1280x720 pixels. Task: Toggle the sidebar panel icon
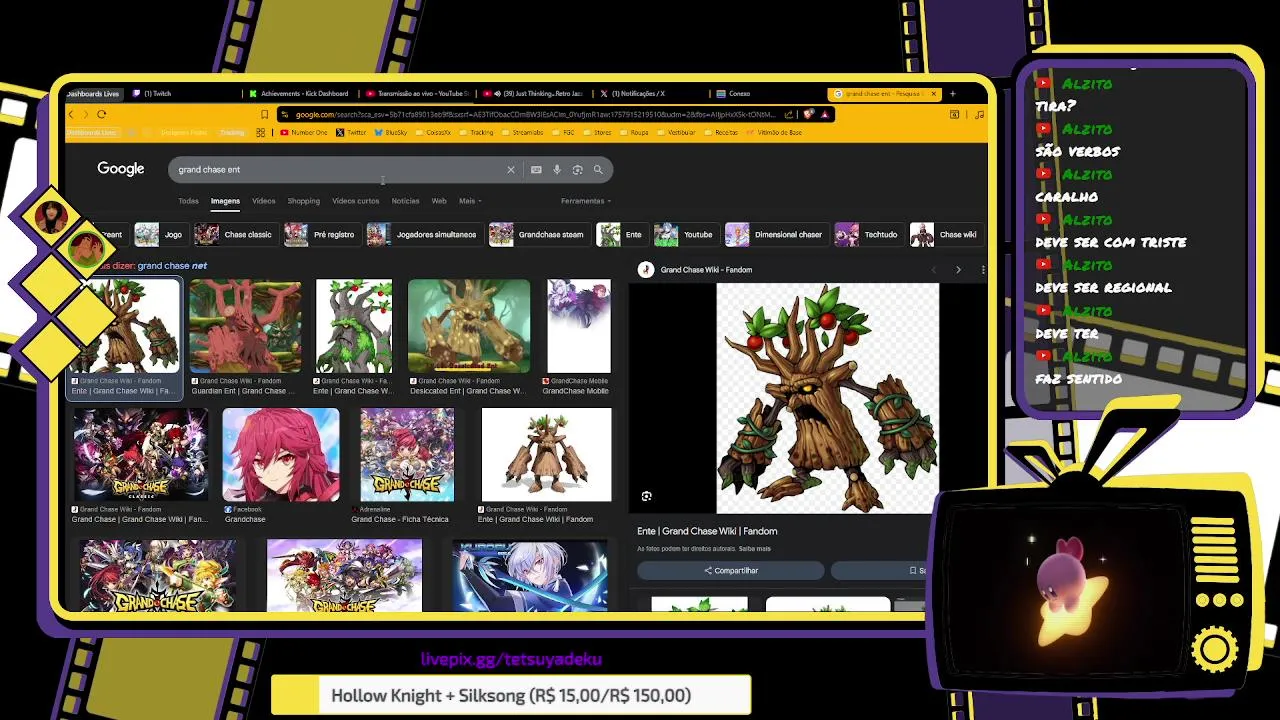pos(954,114)
